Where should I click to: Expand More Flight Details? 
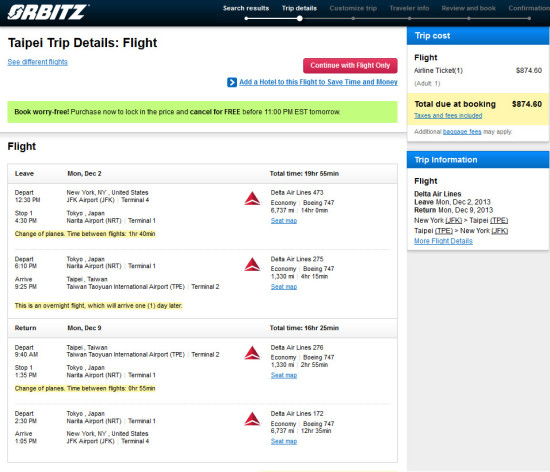point(443,241)
